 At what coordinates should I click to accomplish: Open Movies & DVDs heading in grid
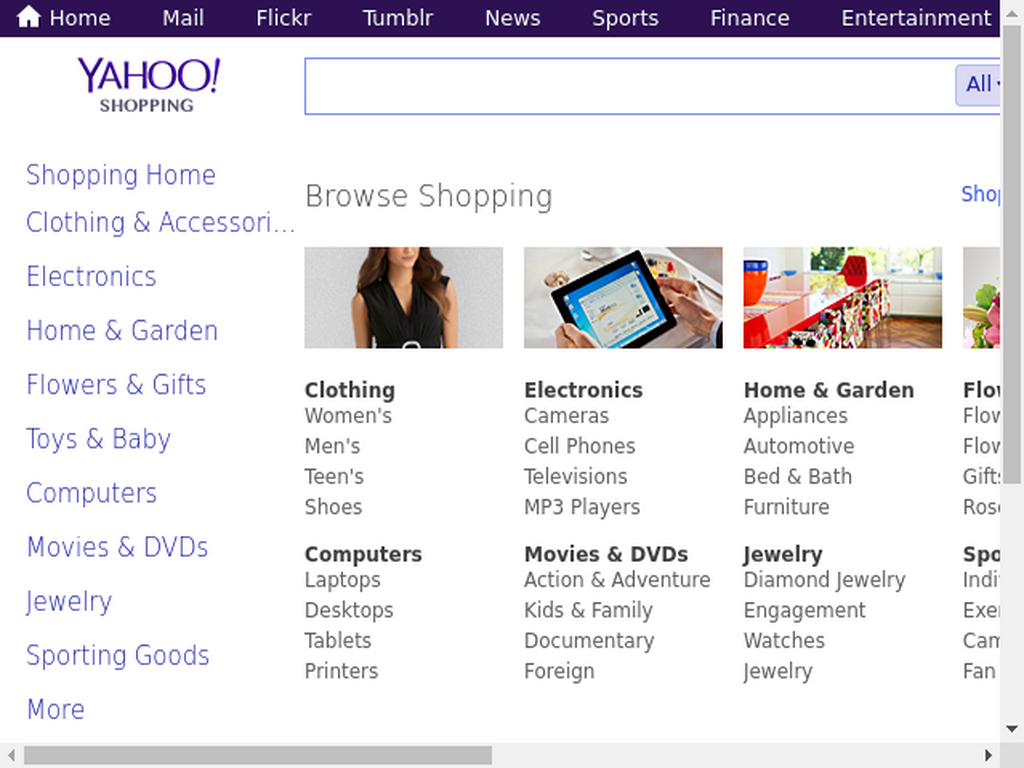(x=606, y=554)
